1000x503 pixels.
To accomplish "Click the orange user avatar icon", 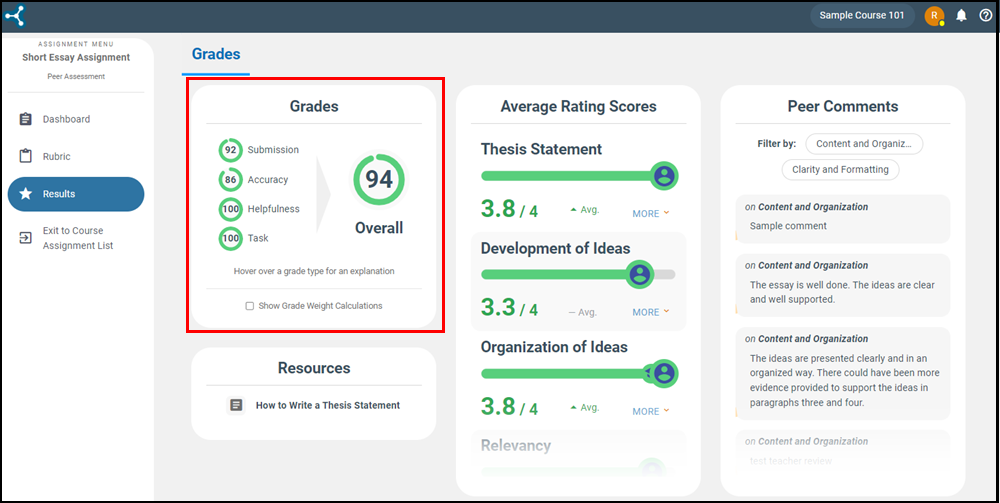I will (934, 15).
